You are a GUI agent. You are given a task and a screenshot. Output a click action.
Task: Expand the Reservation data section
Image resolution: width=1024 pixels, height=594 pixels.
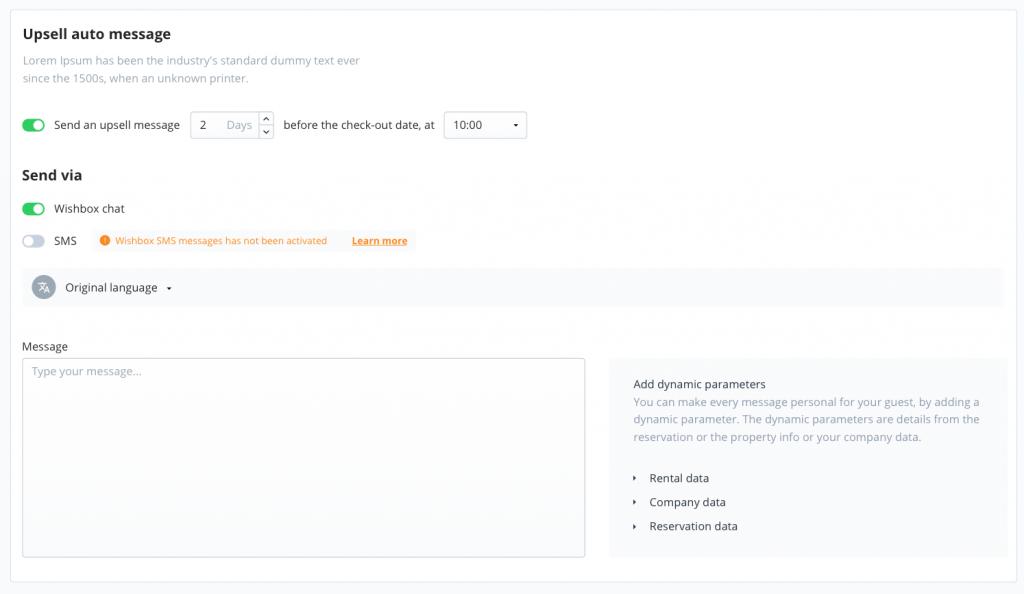(685, 526)
